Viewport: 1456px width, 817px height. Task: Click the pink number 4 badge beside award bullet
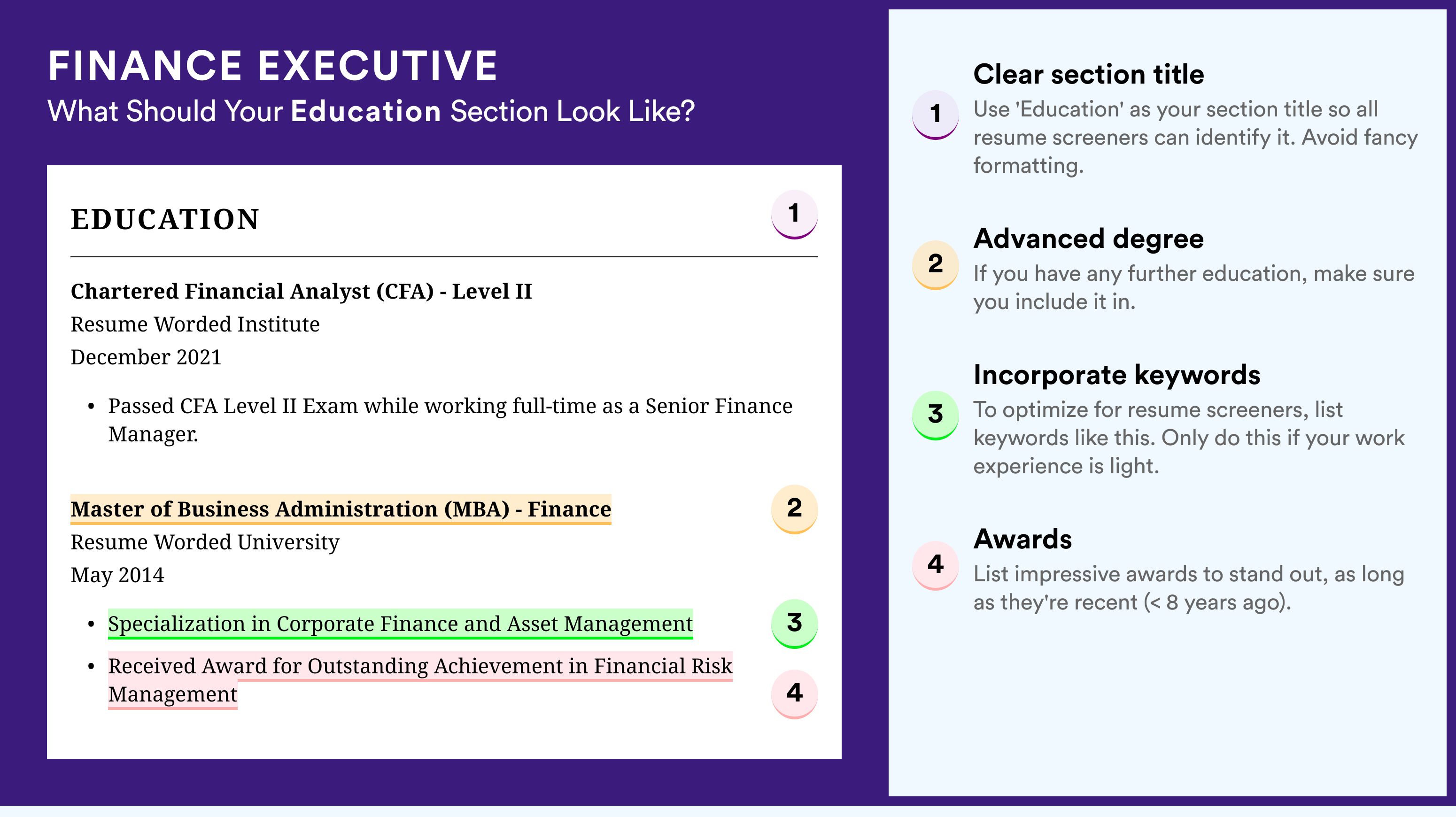point(794,693)
